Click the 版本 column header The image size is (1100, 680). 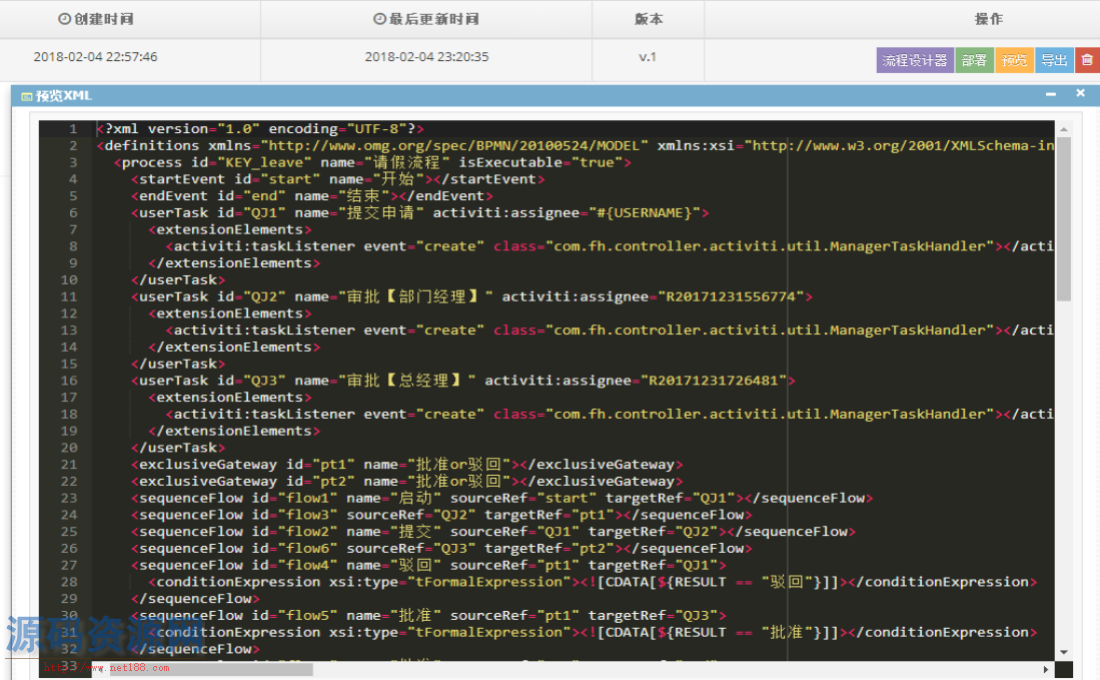click(x=648, y=19)
